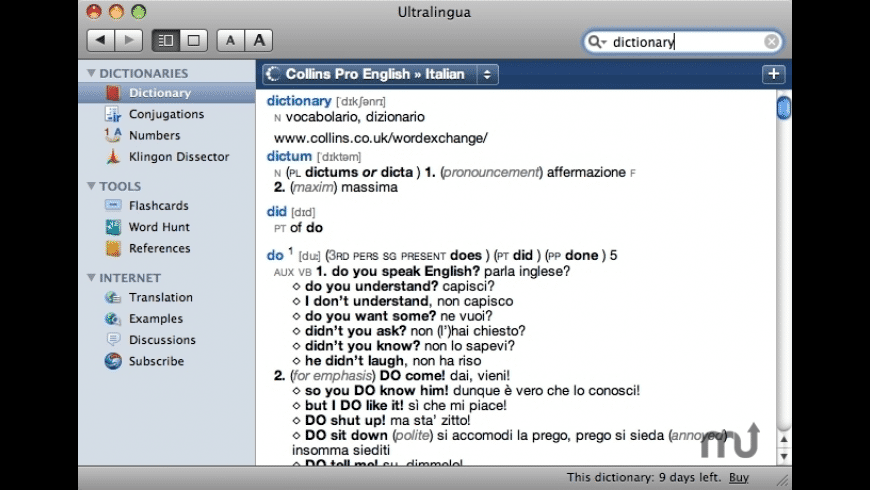
Task: Collapse the TOOLS section
Action: click(91, 186)
